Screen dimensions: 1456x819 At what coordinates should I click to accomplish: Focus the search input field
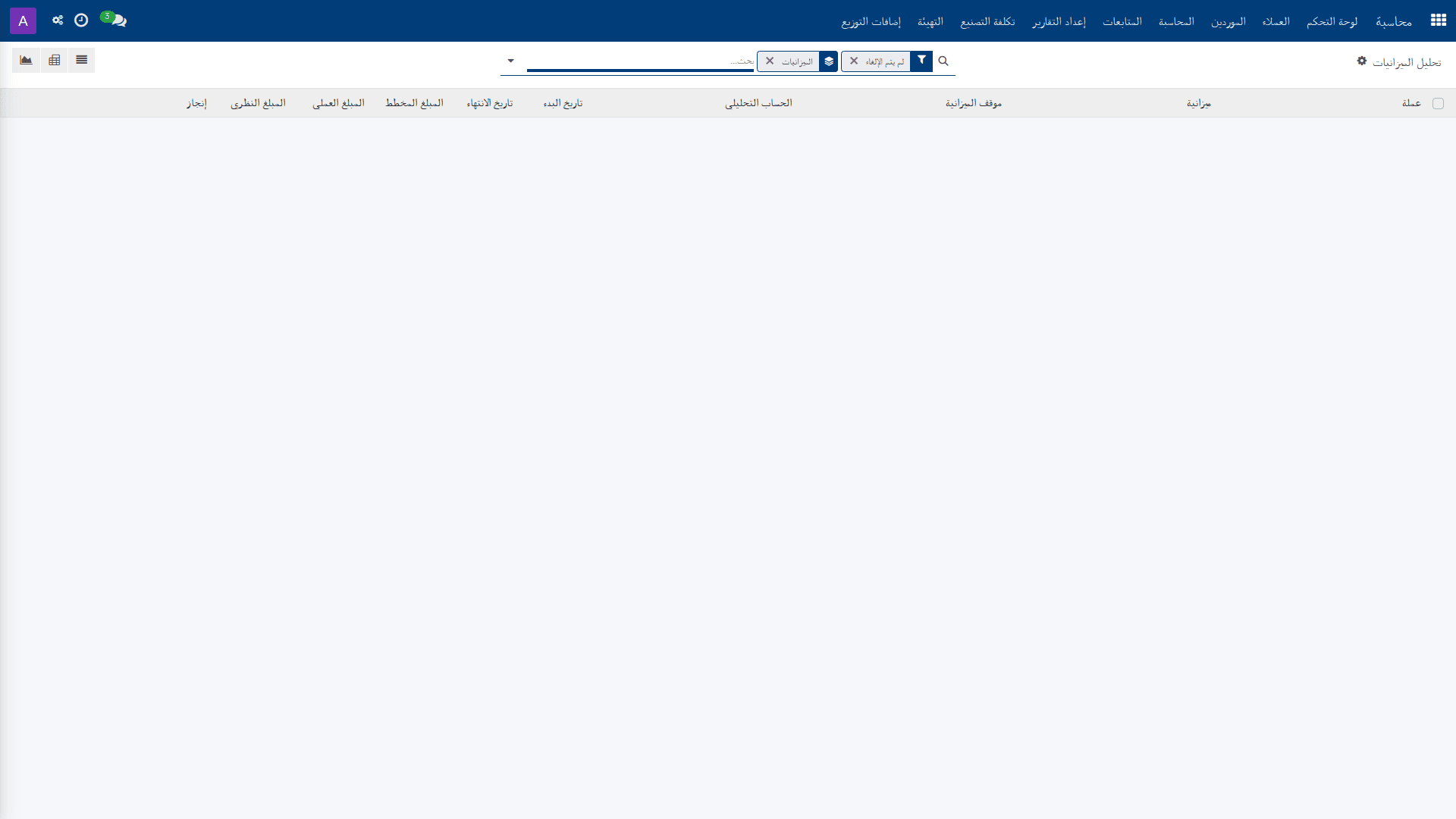(x=640, y=61)
